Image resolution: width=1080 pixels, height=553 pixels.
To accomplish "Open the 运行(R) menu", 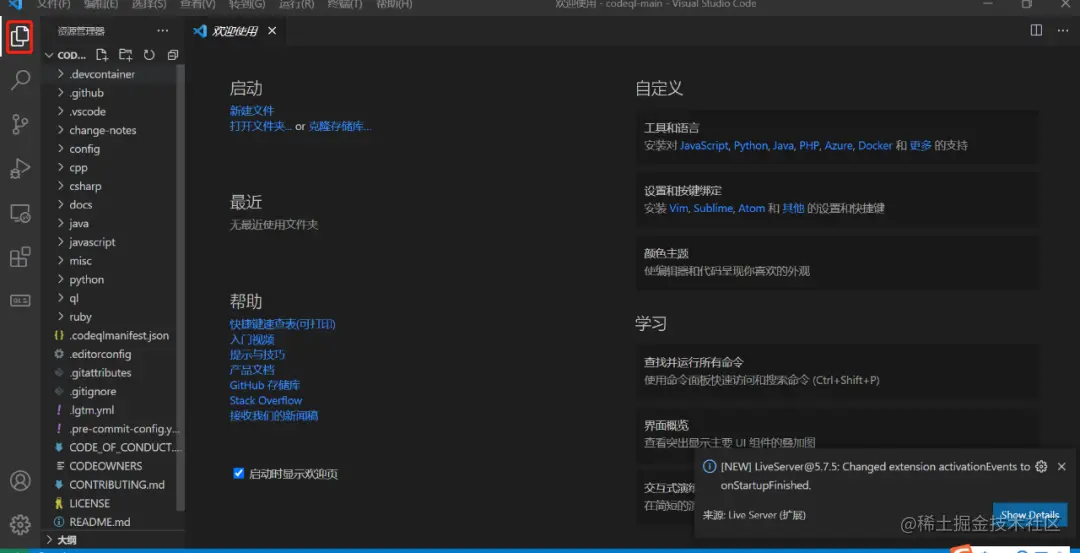I will (x=297, y=4).
